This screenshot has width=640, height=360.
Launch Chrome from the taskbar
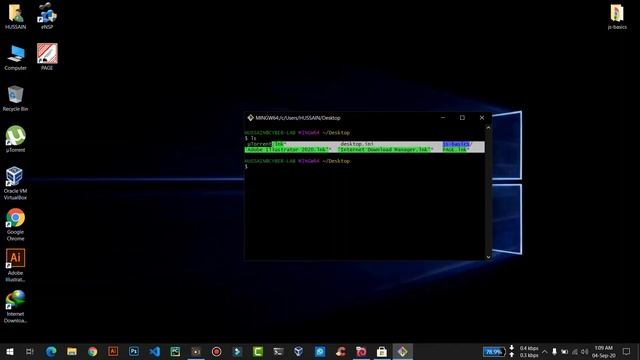pos(93,351)
